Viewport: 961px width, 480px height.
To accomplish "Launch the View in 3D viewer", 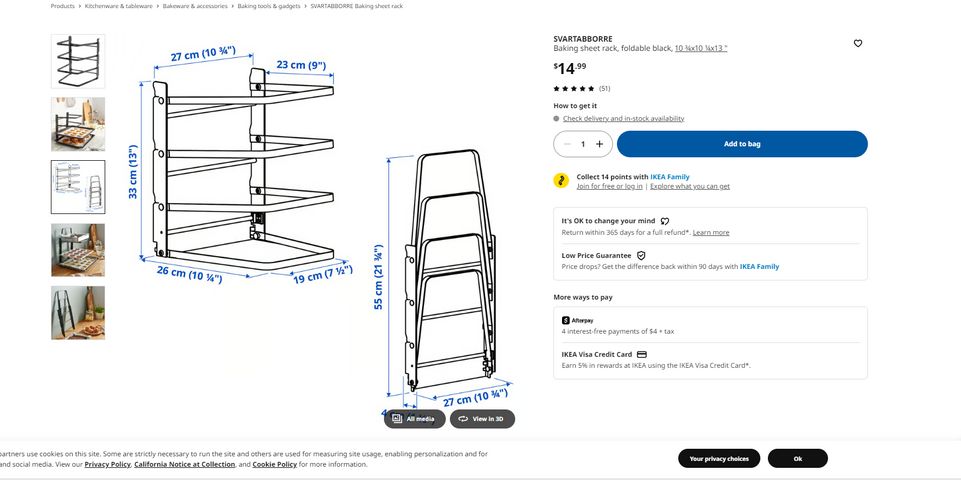I will [482, 419].
